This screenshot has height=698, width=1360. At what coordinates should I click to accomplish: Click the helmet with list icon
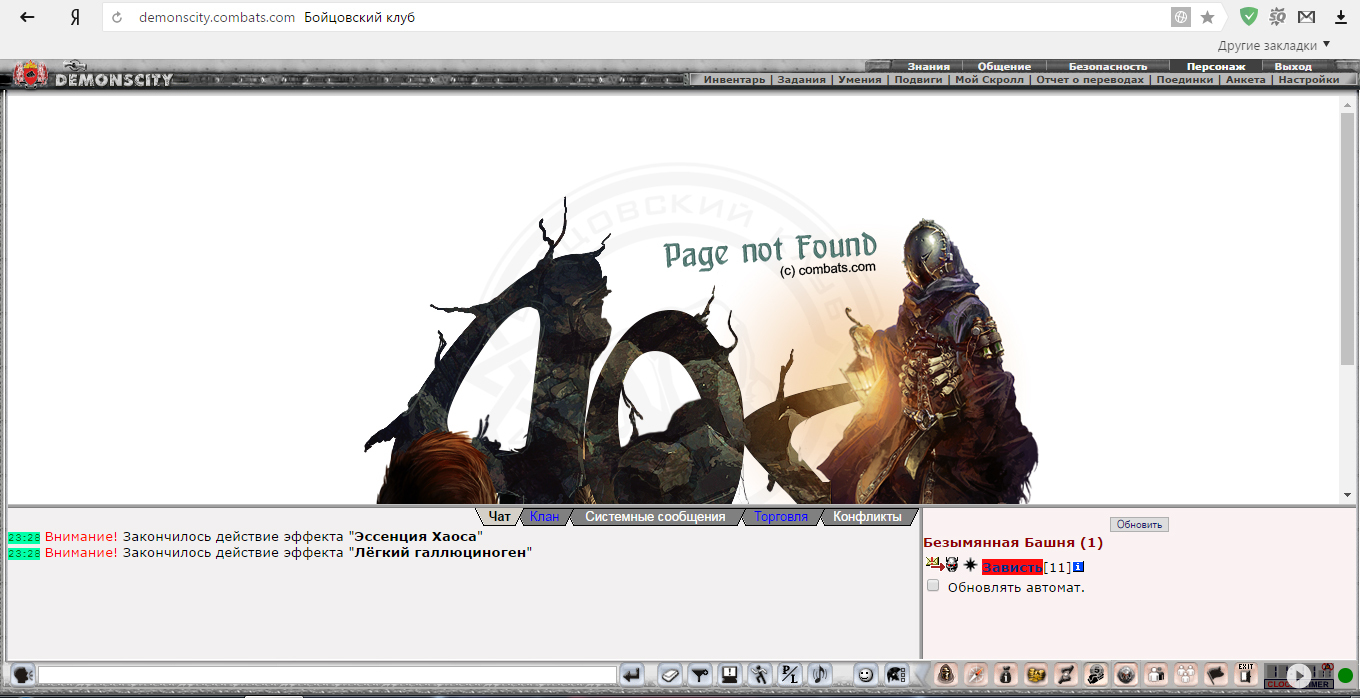[895, 675]
